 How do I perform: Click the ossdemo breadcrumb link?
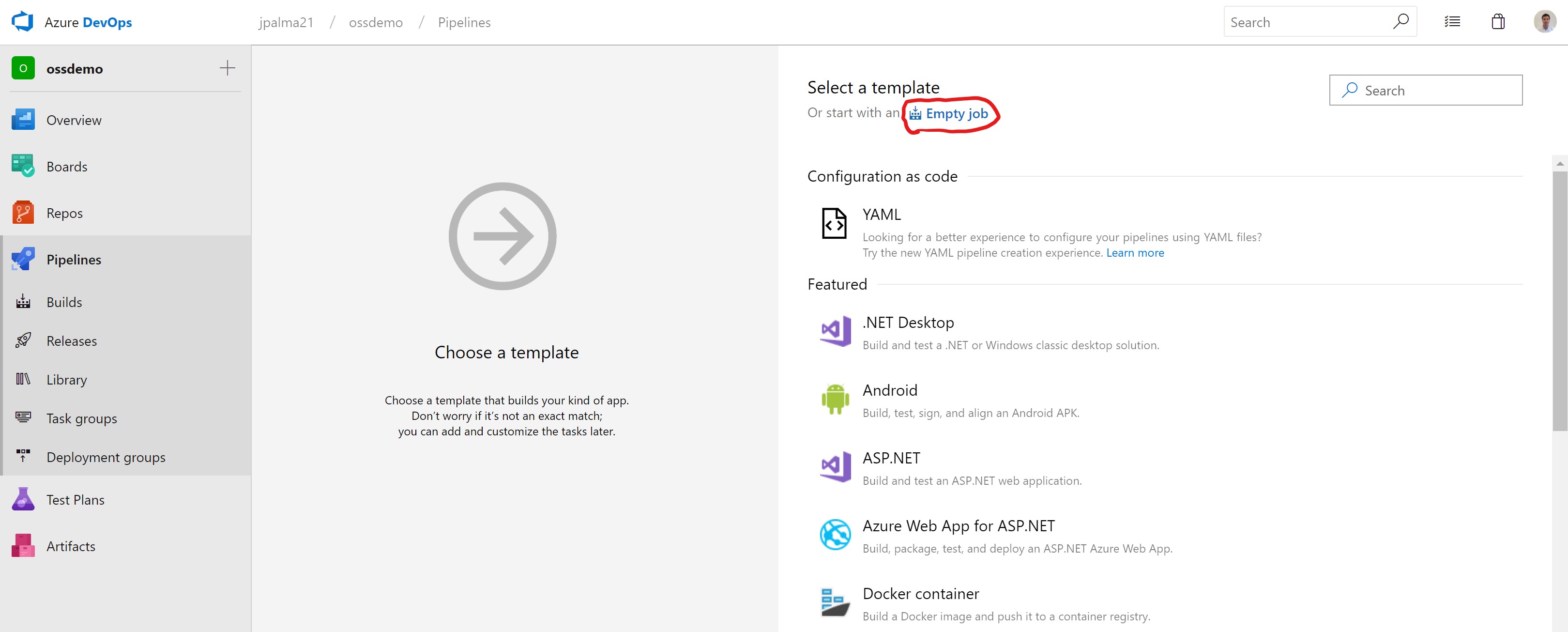(x=376, y=23)
